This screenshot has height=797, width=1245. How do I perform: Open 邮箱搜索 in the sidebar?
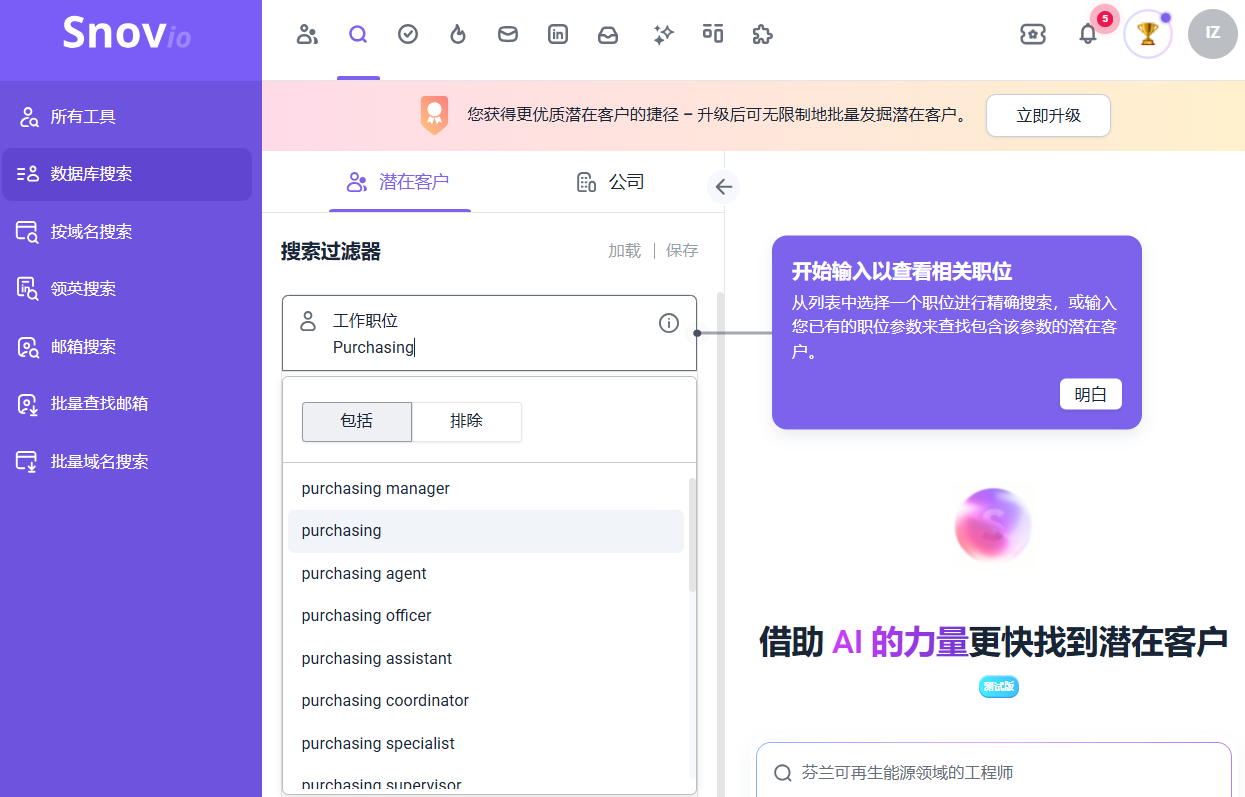(127, 347)
